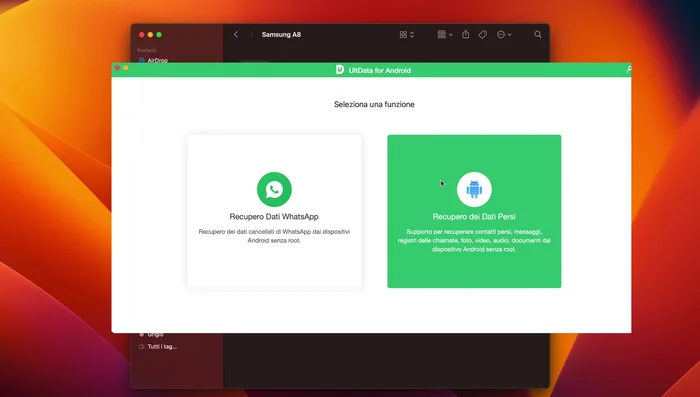Select AirDrop in Finder sidebar
The width and height of the screenshot is (700, 397).
tap(153, 60)
